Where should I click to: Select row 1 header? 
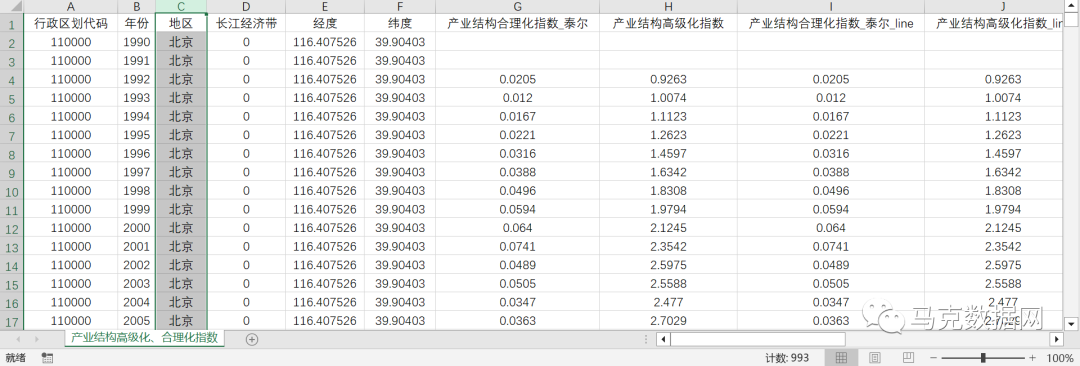[x=12, y=23]
